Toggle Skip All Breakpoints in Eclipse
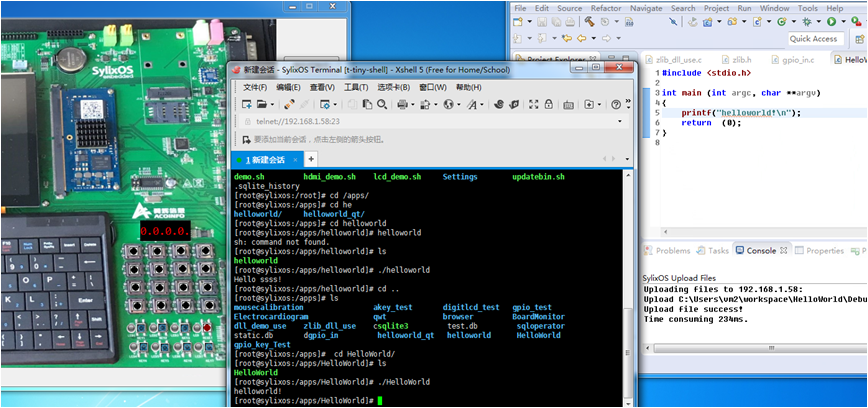 673,22
